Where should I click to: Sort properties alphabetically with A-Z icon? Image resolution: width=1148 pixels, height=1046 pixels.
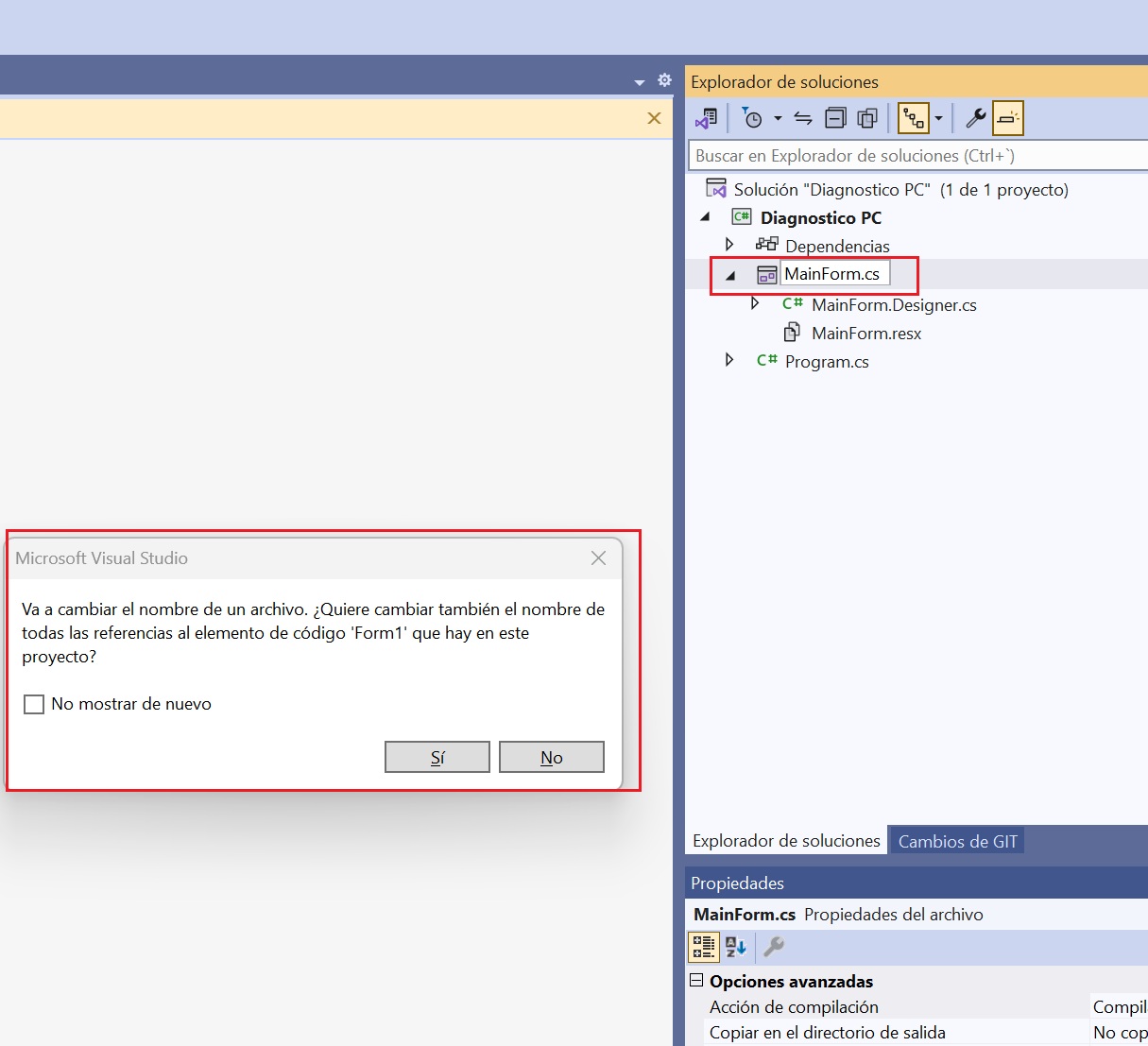coord(736,946)
